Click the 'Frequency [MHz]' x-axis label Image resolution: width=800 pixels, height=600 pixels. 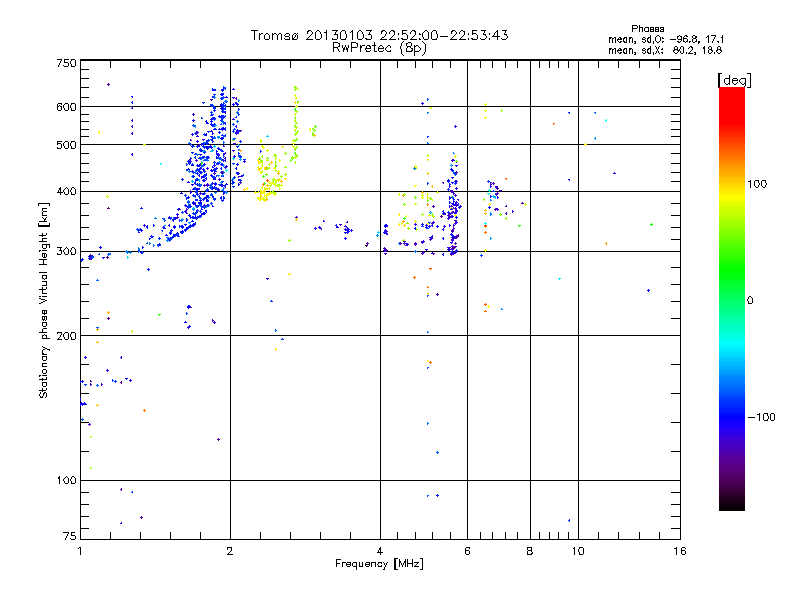(379, 564)
